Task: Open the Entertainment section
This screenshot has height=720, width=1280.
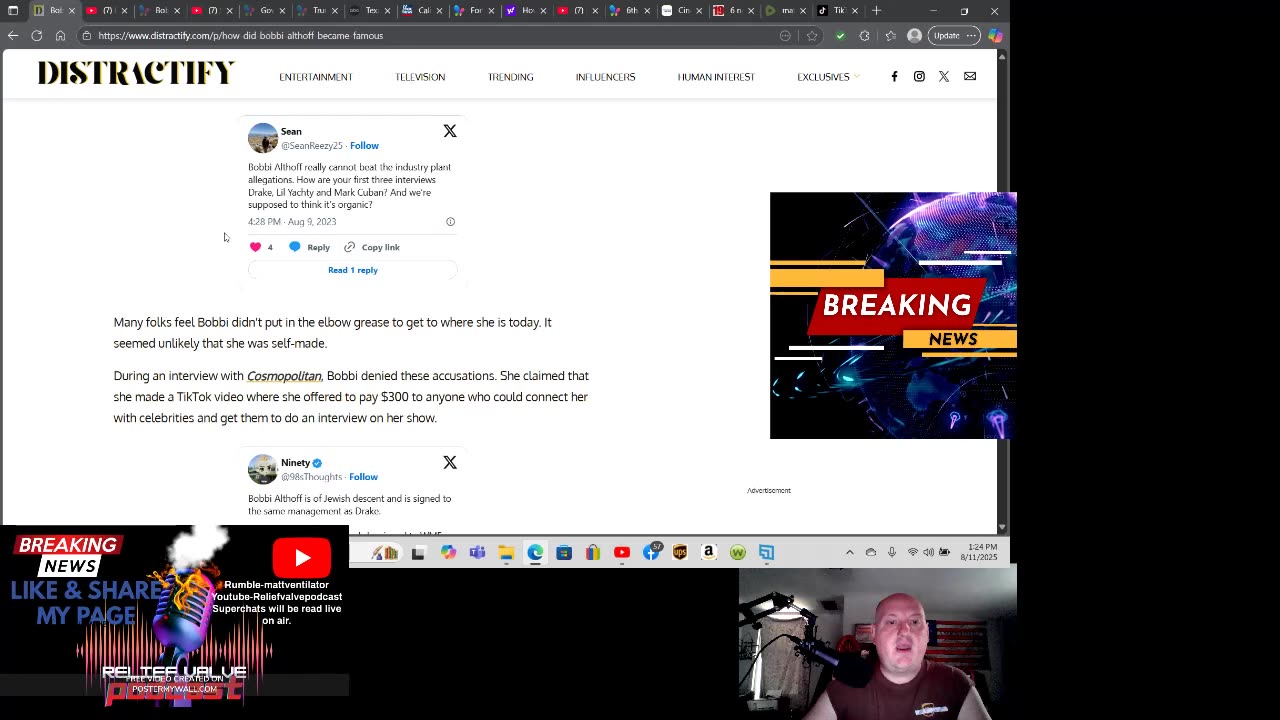Action: coord(316,77)
